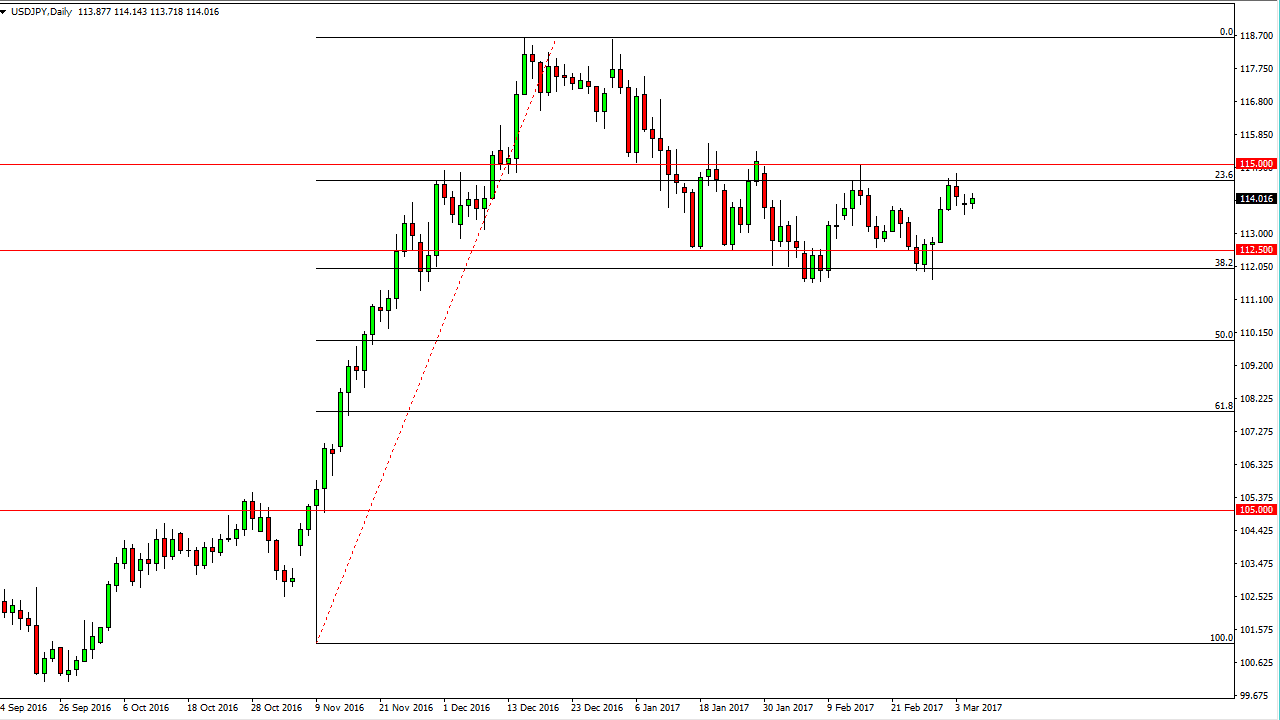
Task: Click the 21 Feb 2017 date label
Action: pyautogui.click(x=917, y=708)
